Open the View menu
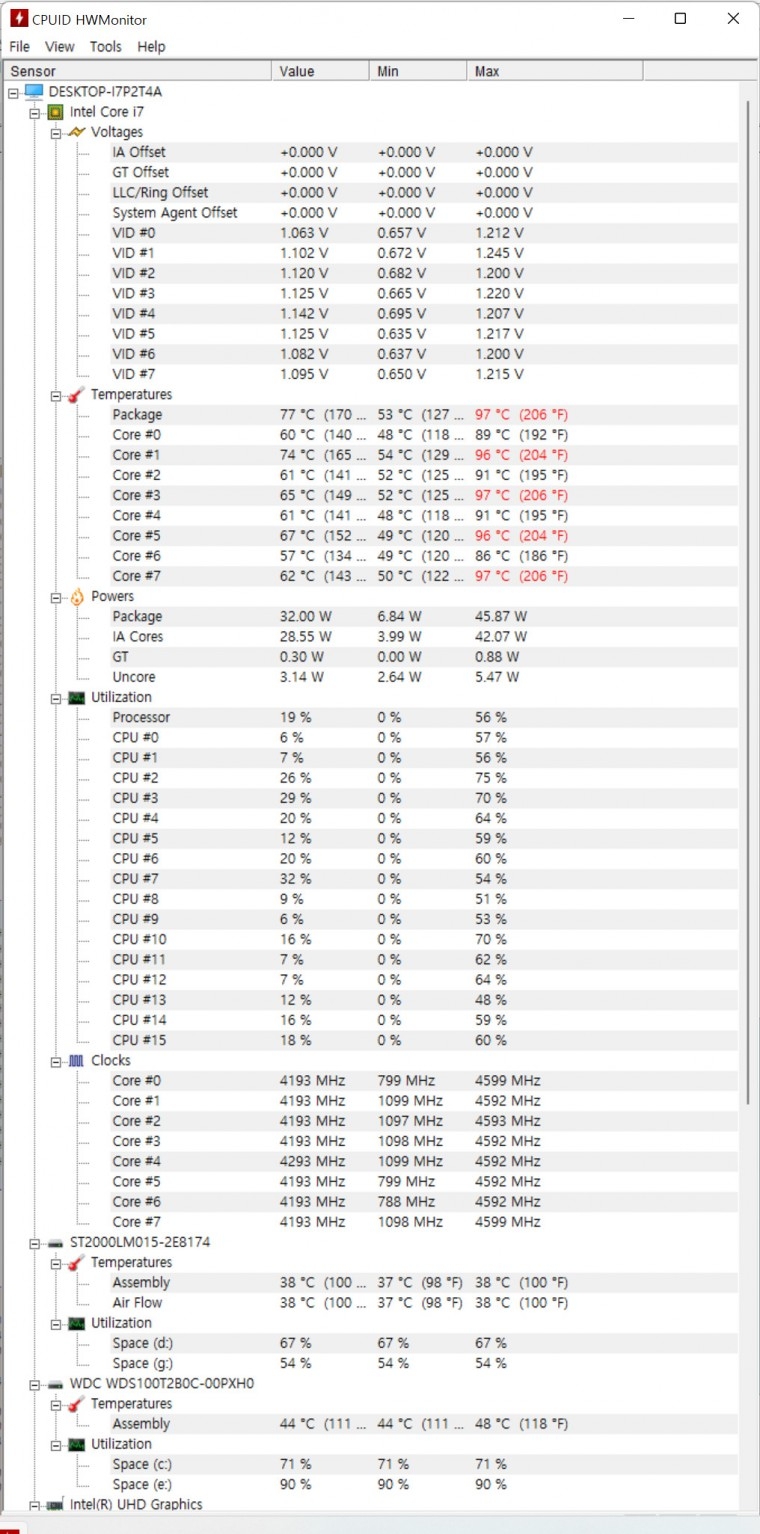 tap(60, 47)
